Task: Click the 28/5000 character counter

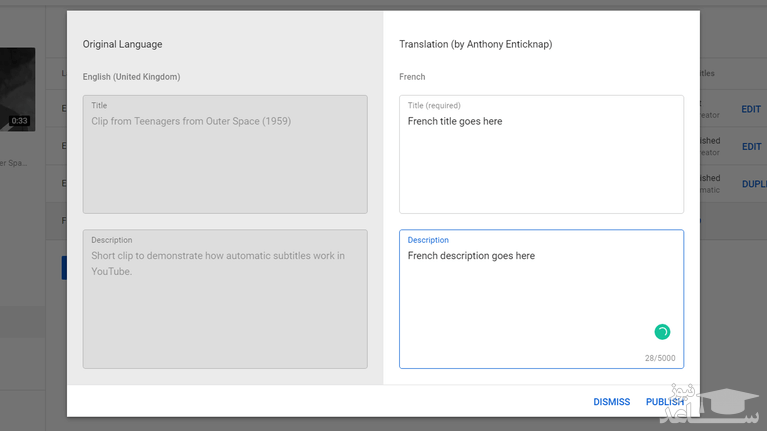Action: point(660,358)
